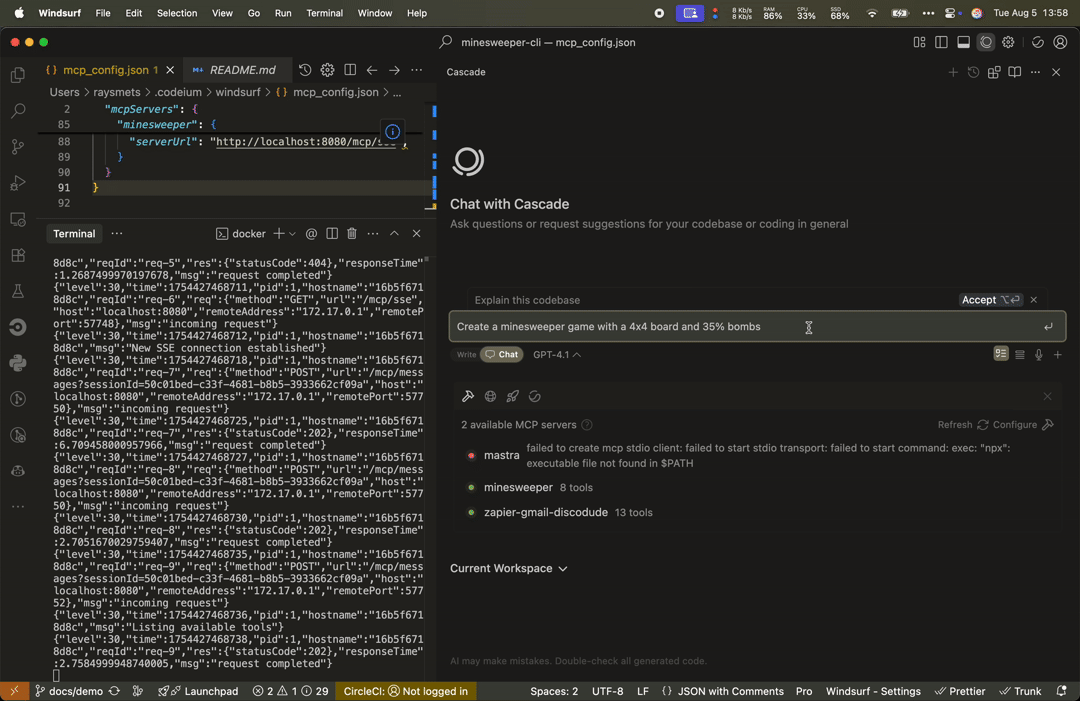Start voice input with the microphone icon
1080x701 pixels.
coord(1039,355)
